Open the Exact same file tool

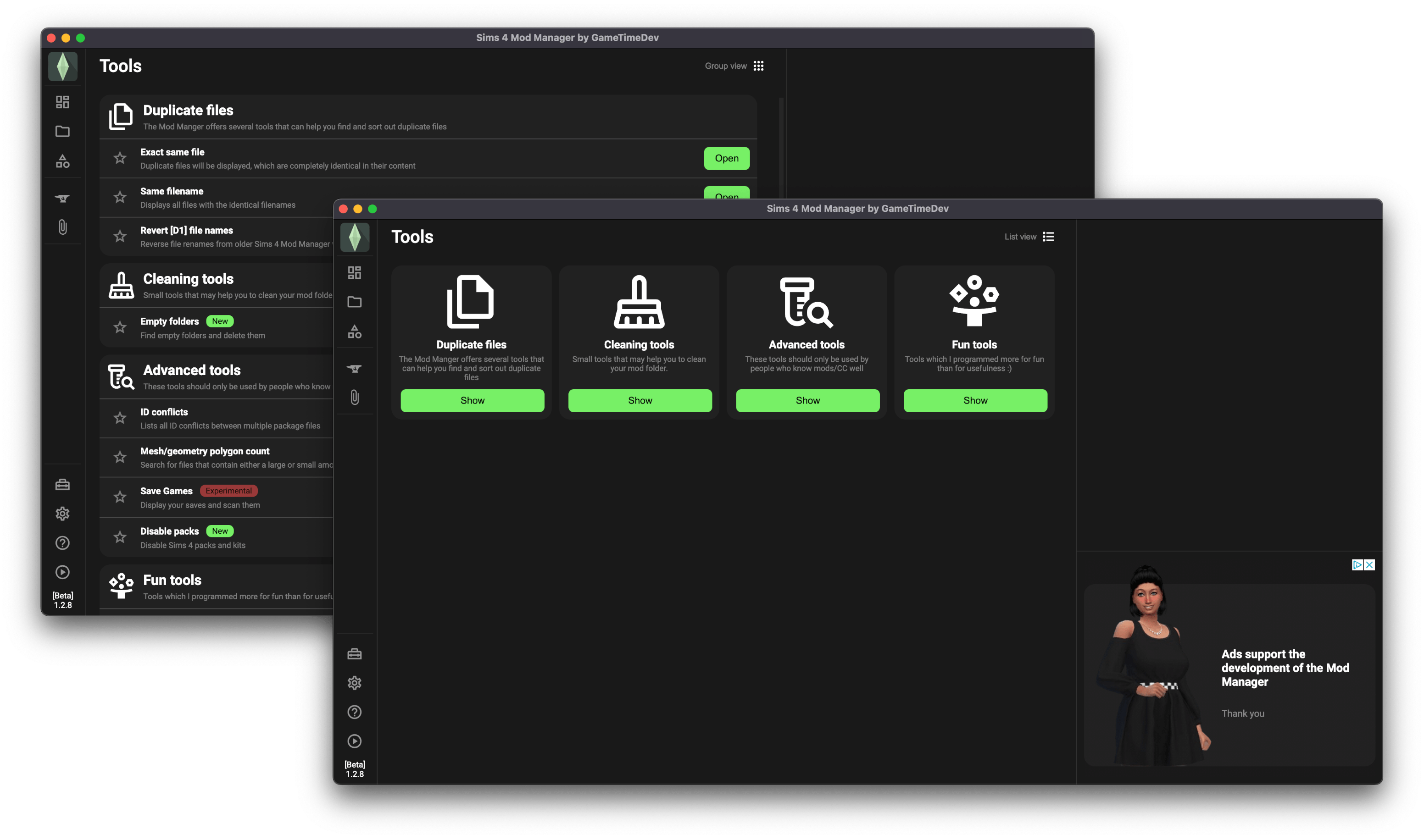[726, 158]
